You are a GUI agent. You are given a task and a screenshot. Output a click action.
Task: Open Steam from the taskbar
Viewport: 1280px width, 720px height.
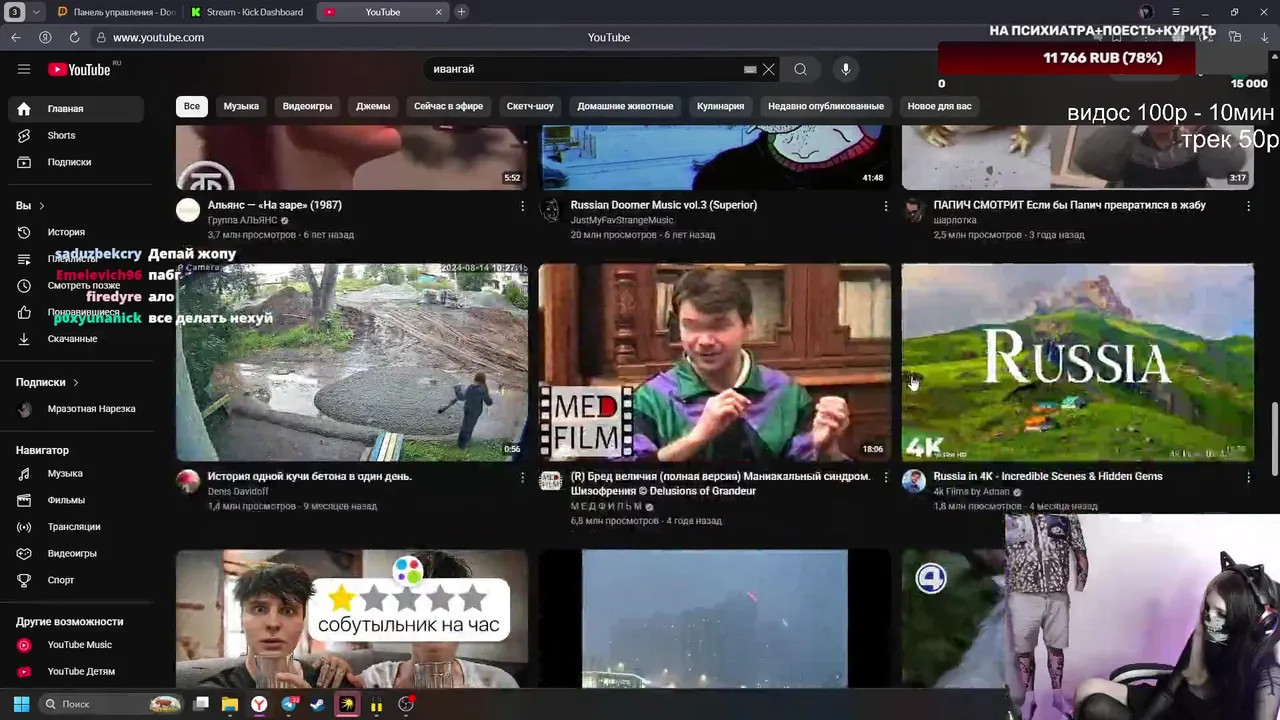(x=316, y=704)
